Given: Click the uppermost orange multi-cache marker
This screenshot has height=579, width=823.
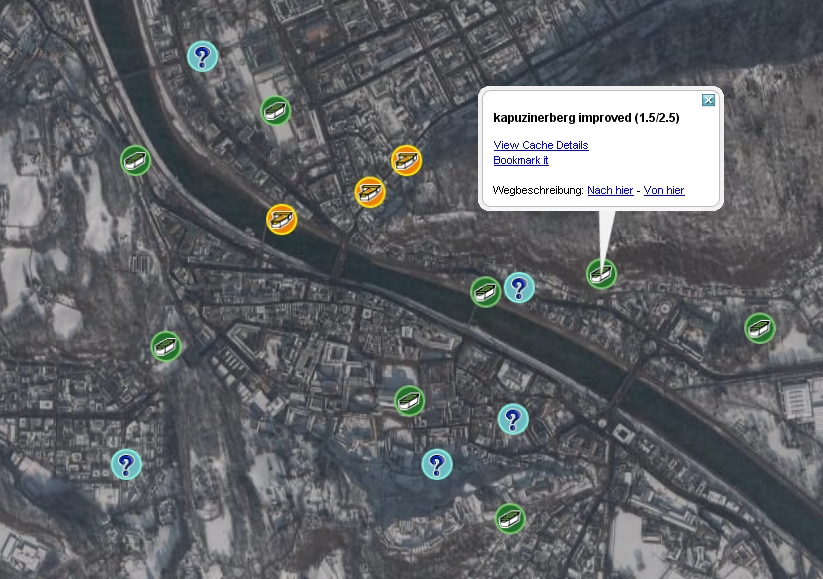Looking at the screenshot, I should 406,160.
